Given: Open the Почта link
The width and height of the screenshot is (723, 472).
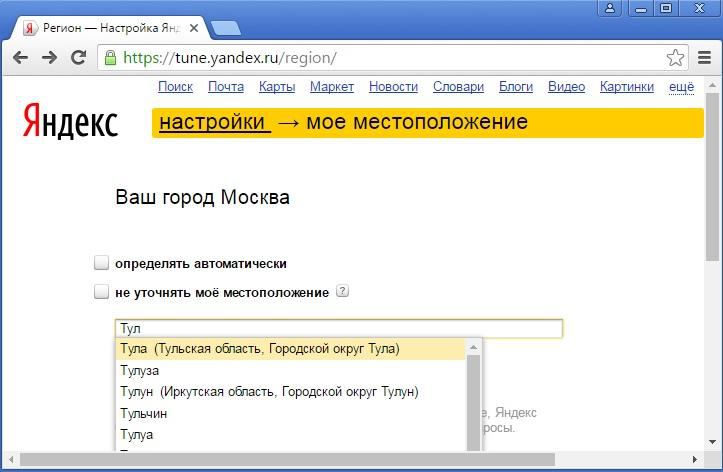Looking at the screenshot, I should [226, 87].
